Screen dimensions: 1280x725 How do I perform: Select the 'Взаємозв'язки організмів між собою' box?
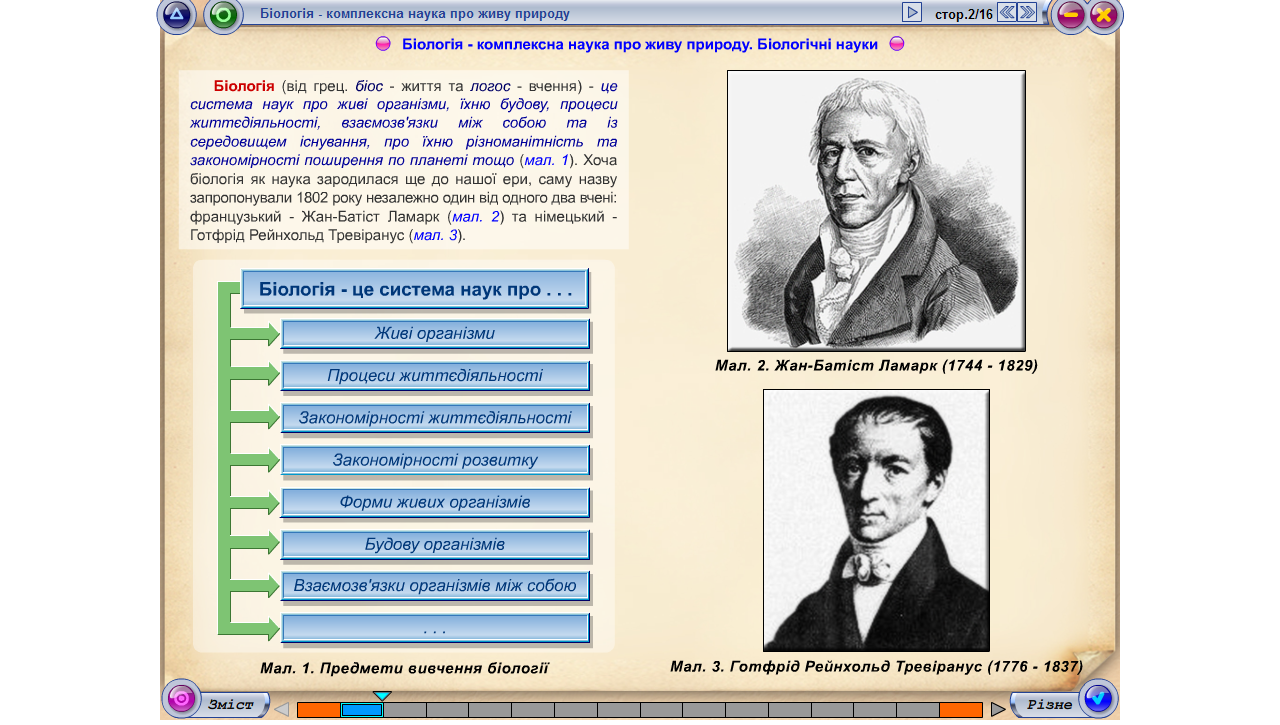click(435, 586)
